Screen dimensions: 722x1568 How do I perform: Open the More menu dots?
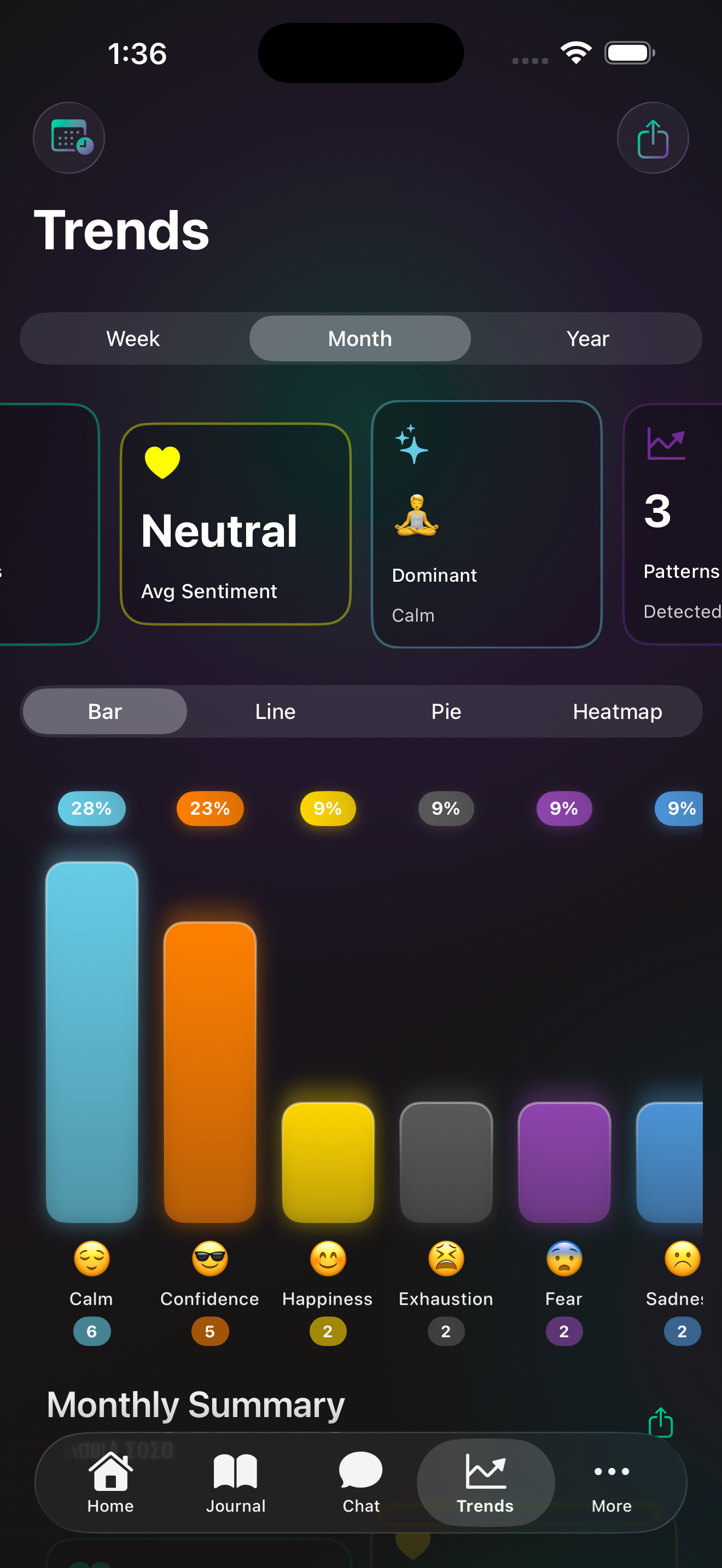611,1483
